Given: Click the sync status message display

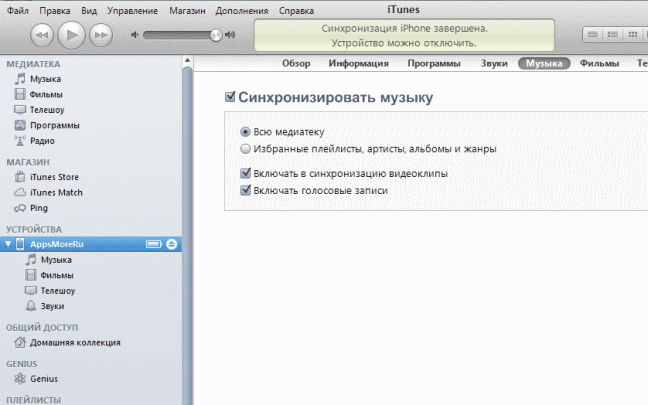Looking at the screenshot, I should click(404, 36).
